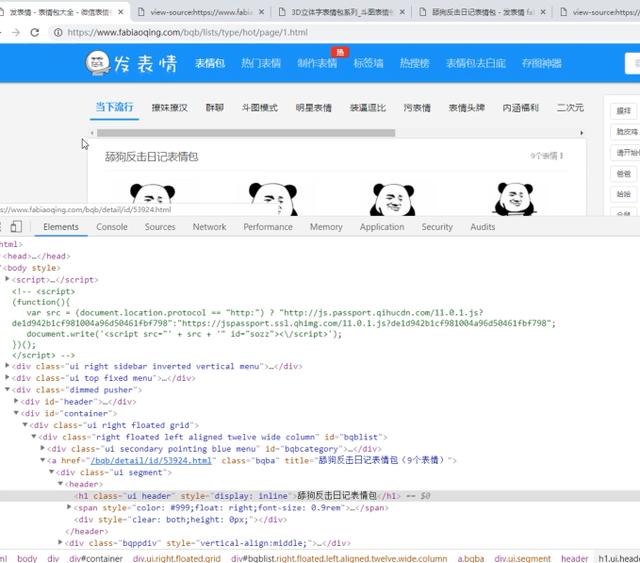This screenshot has height=563, width=640.
Task: Switch to DevTools Console tab
Action: coord(112,227)
